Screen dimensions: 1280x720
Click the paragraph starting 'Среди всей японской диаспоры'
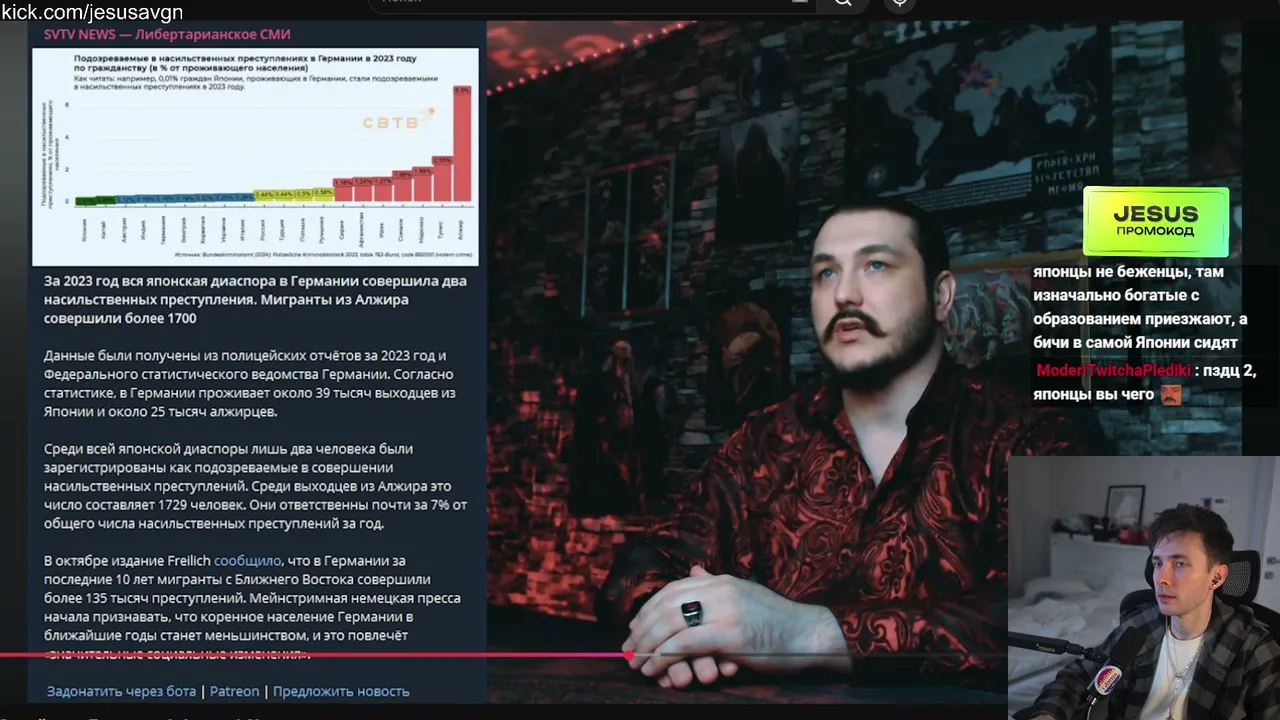point(256,486)
